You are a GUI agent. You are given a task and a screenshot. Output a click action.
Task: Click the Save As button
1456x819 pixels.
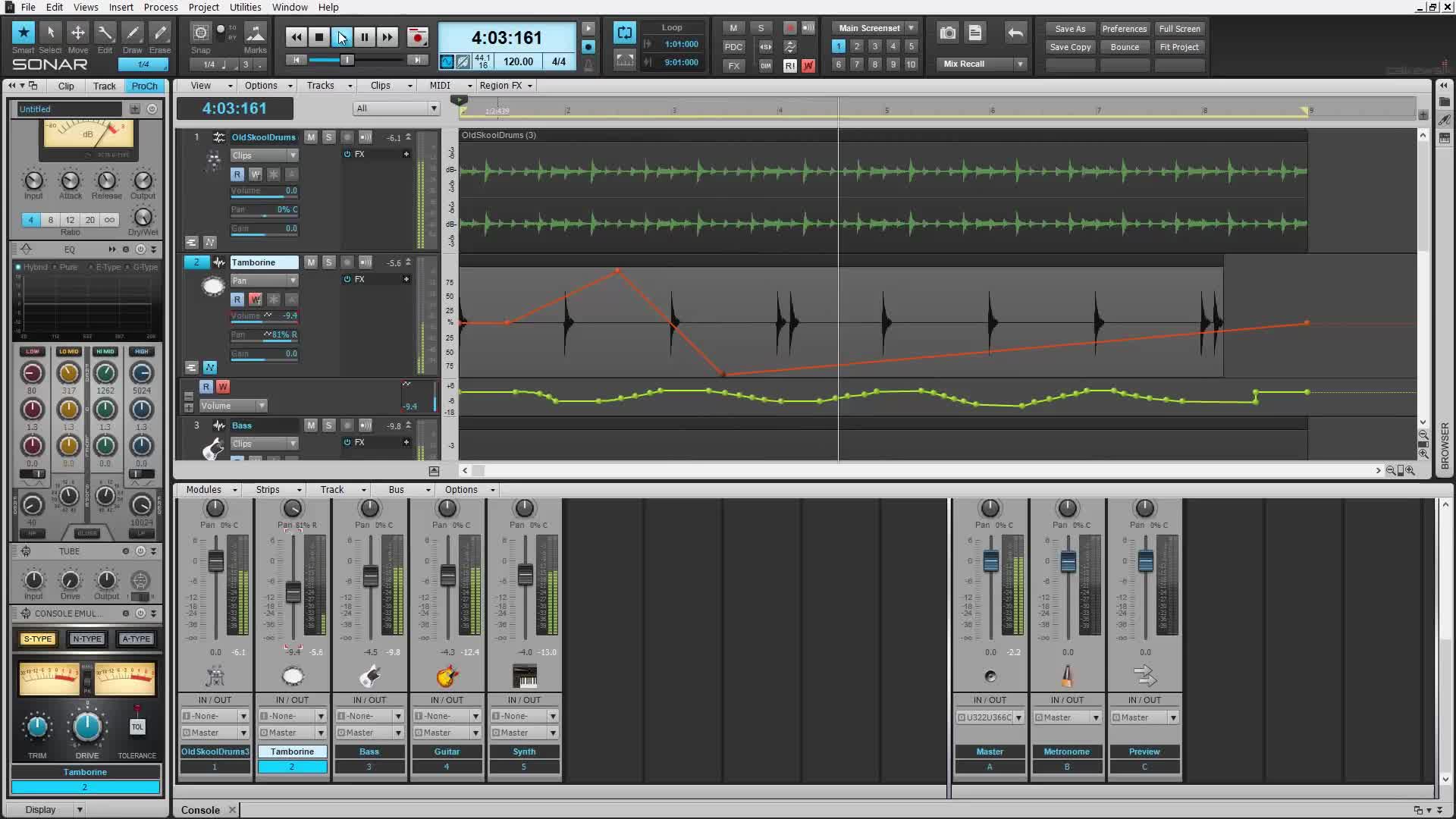pos(1070,29)
